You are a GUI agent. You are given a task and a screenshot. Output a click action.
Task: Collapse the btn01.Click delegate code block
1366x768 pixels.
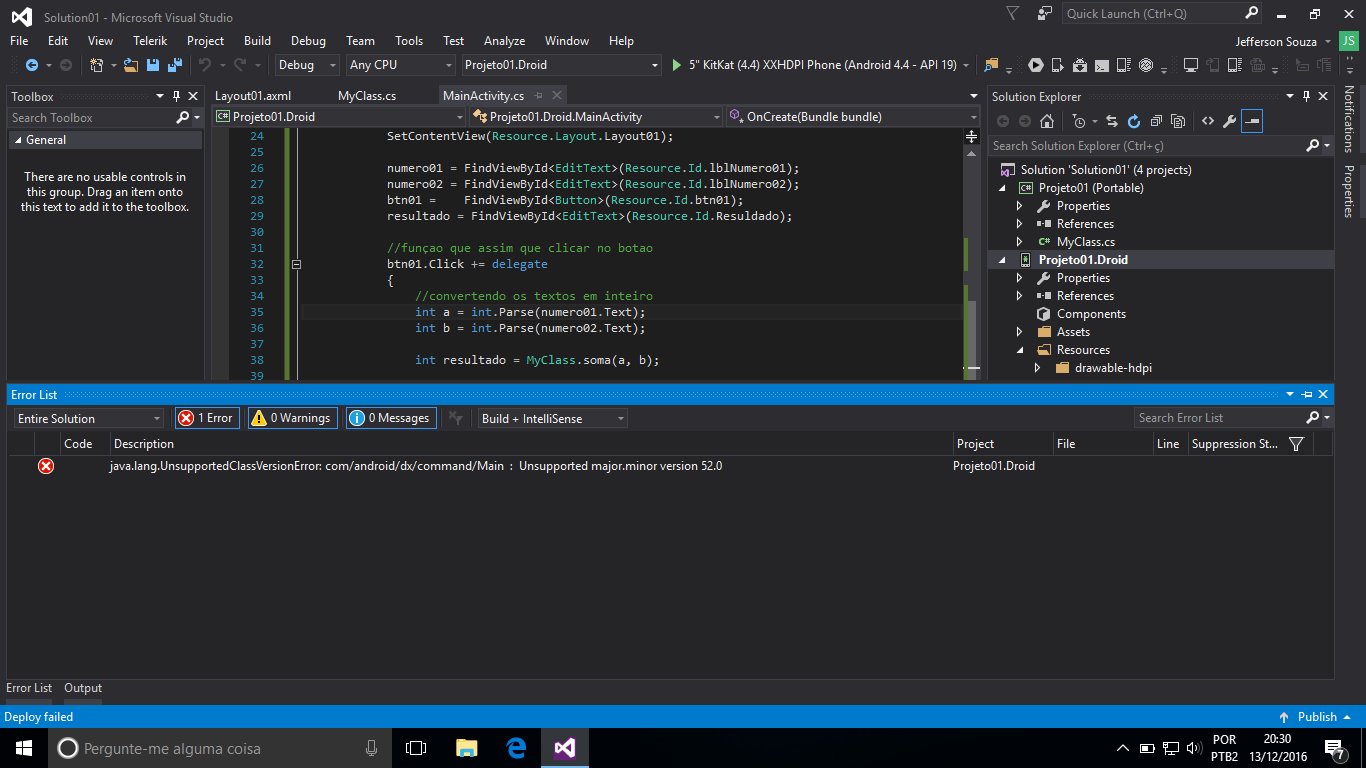[x=296, y=265]
